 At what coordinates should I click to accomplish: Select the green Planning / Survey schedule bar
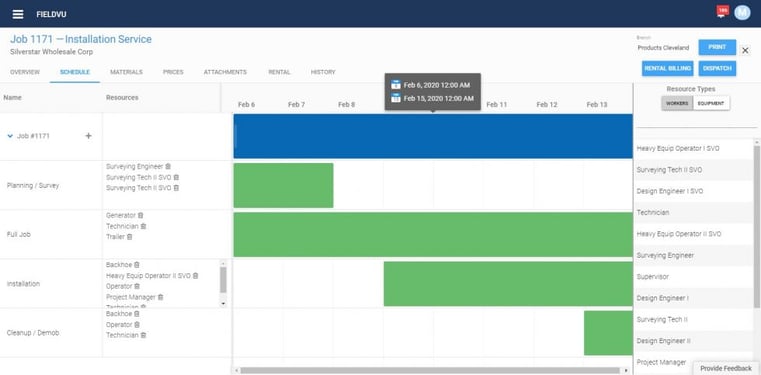point(283,185)
